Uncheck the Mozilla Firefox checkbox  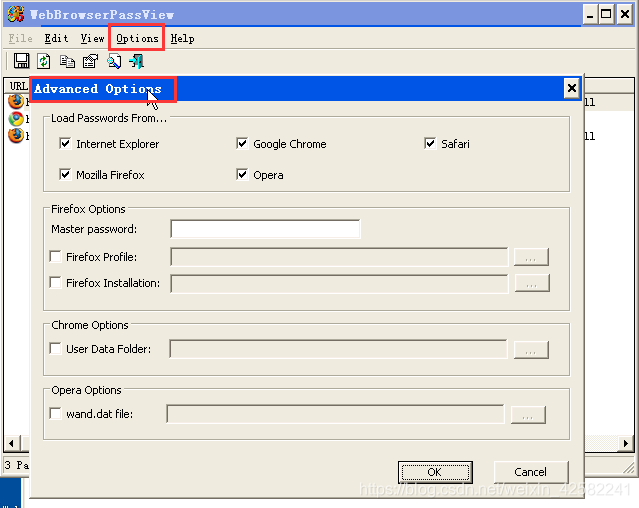point(65,174)
